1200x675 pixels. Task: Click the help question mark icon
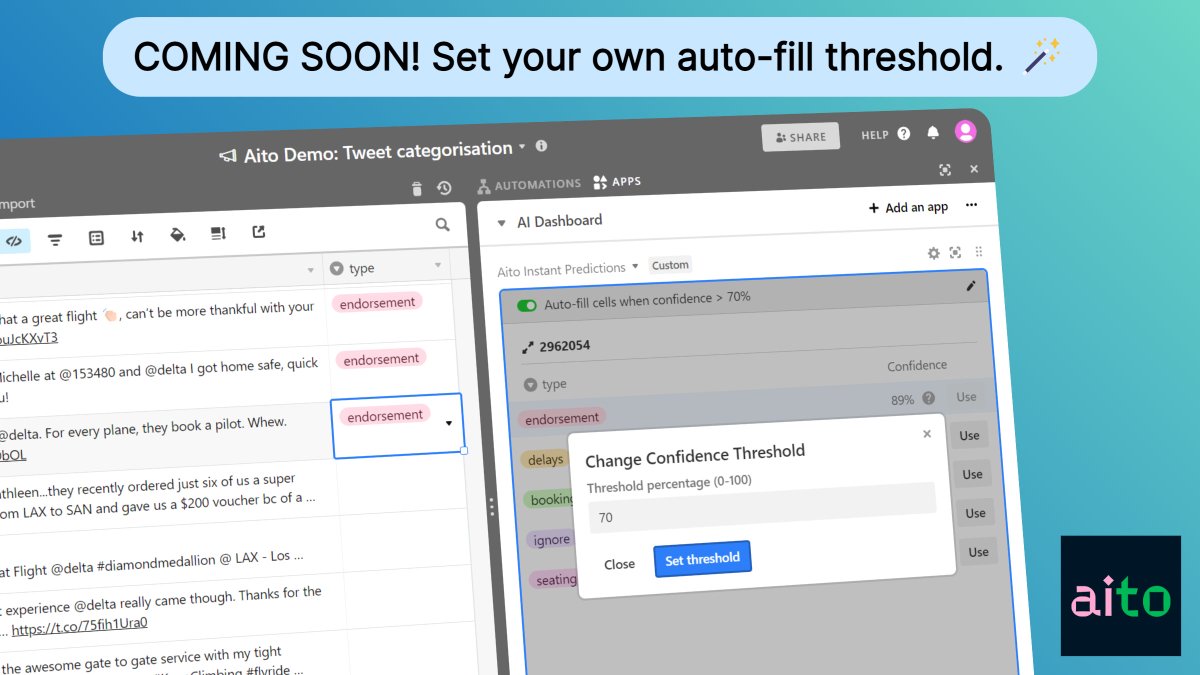click(904, 133)
